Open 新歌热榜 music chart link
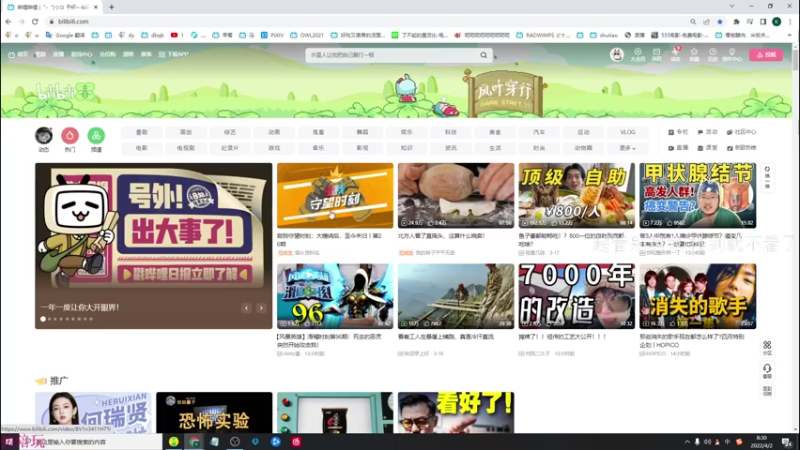Viewport: 800px width, 450px height. (x=741, y=148)
